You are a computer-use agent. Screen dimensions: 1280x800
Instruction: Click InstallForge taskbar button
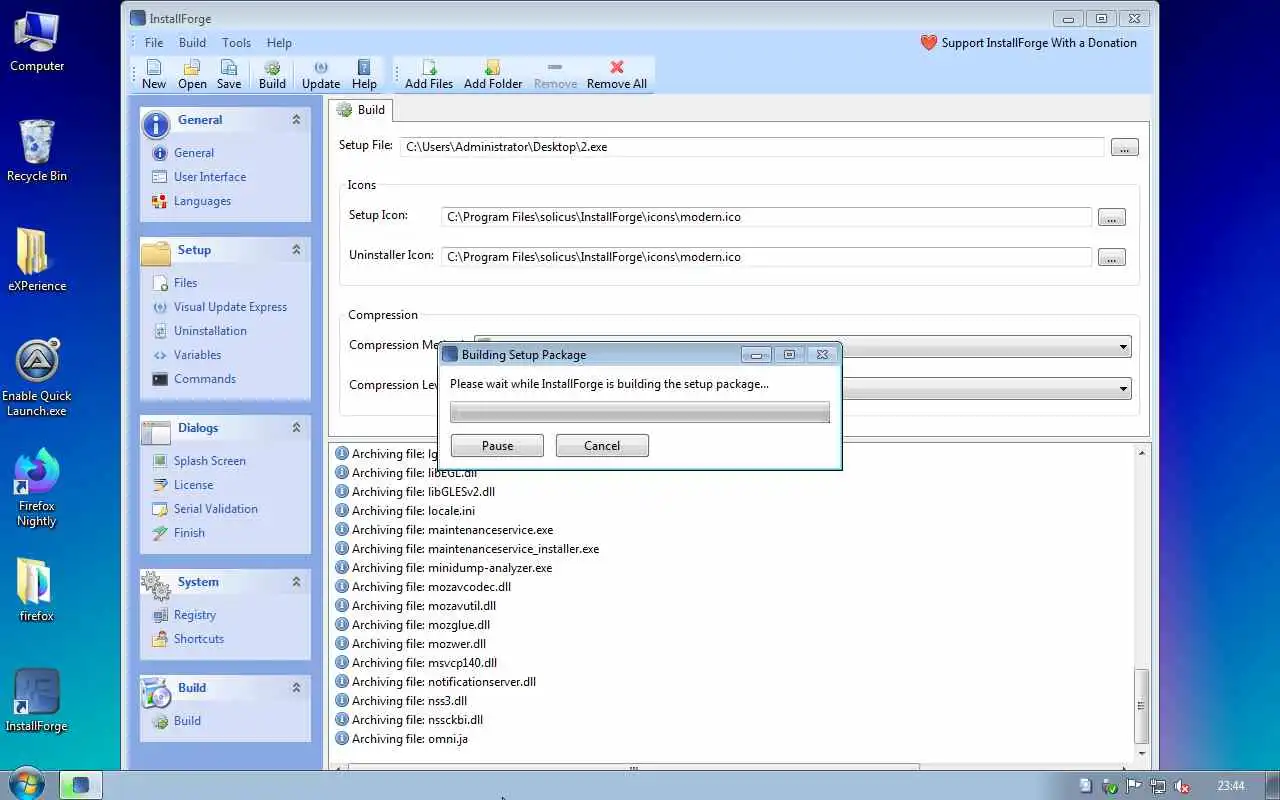click(81, 785)
